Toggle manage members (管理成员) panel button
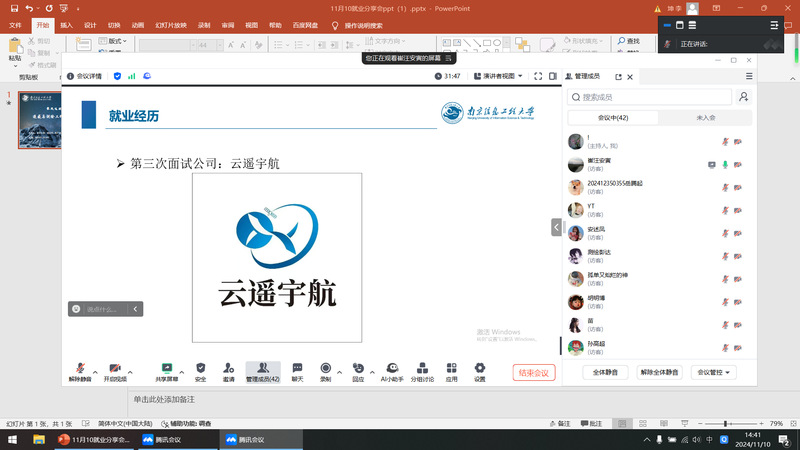The image size is (800, 450). pyautogui.click(x=263, y=372)
